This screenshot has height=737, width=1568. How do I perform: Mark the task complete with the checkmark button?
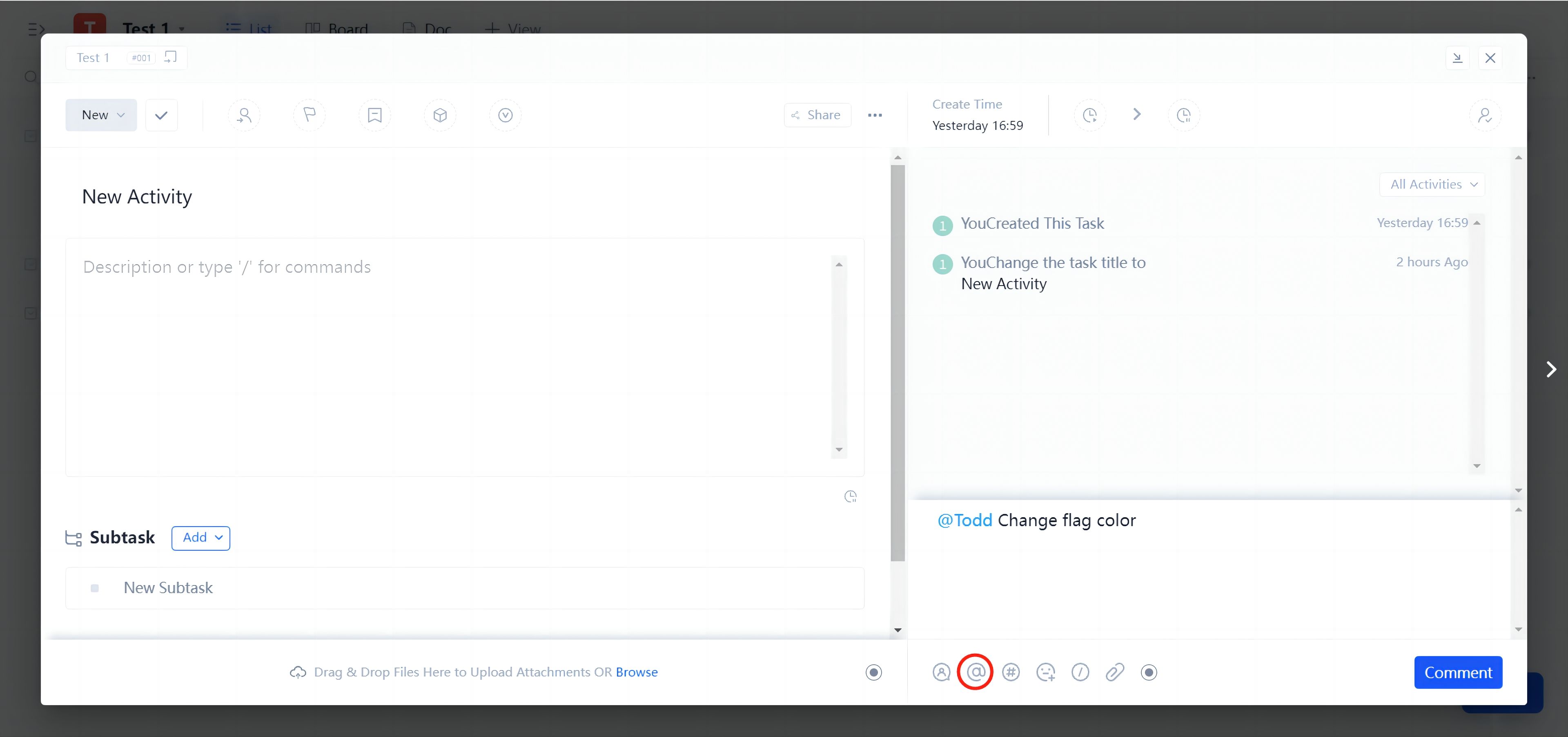click(x=161, y=115)
